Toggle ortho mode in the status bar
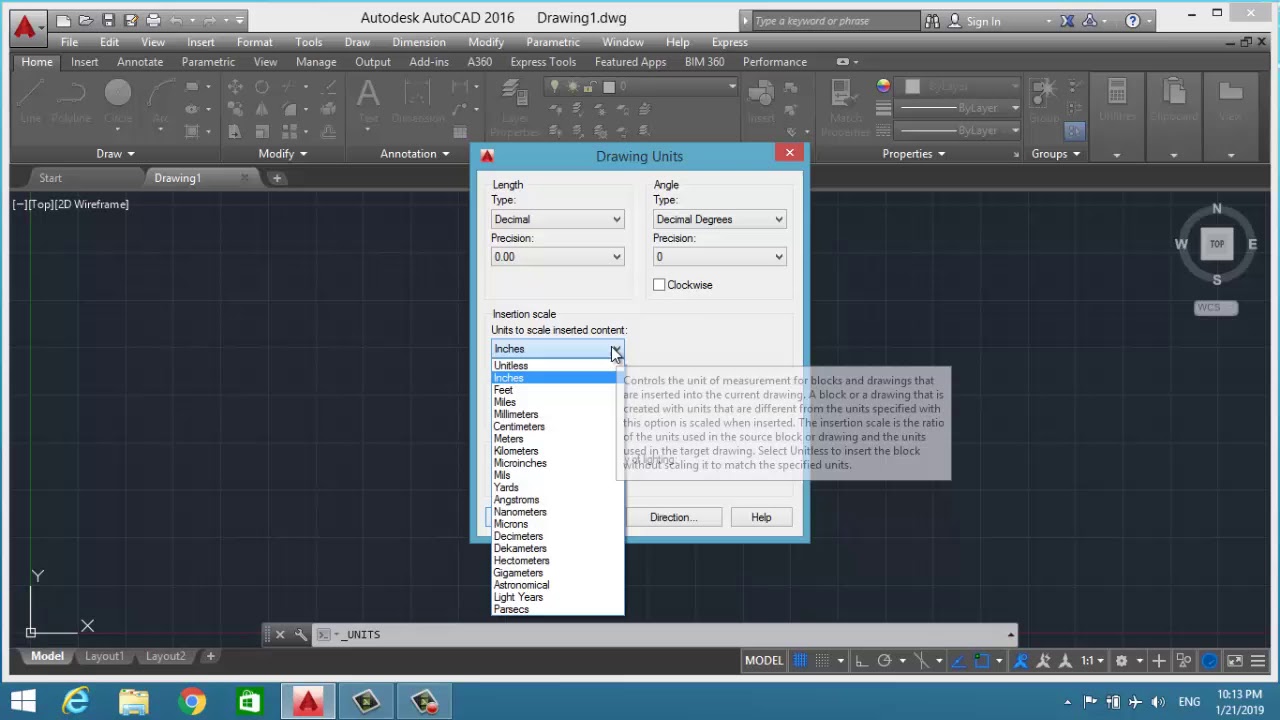1280x720 pixels. tap(861, 660)
